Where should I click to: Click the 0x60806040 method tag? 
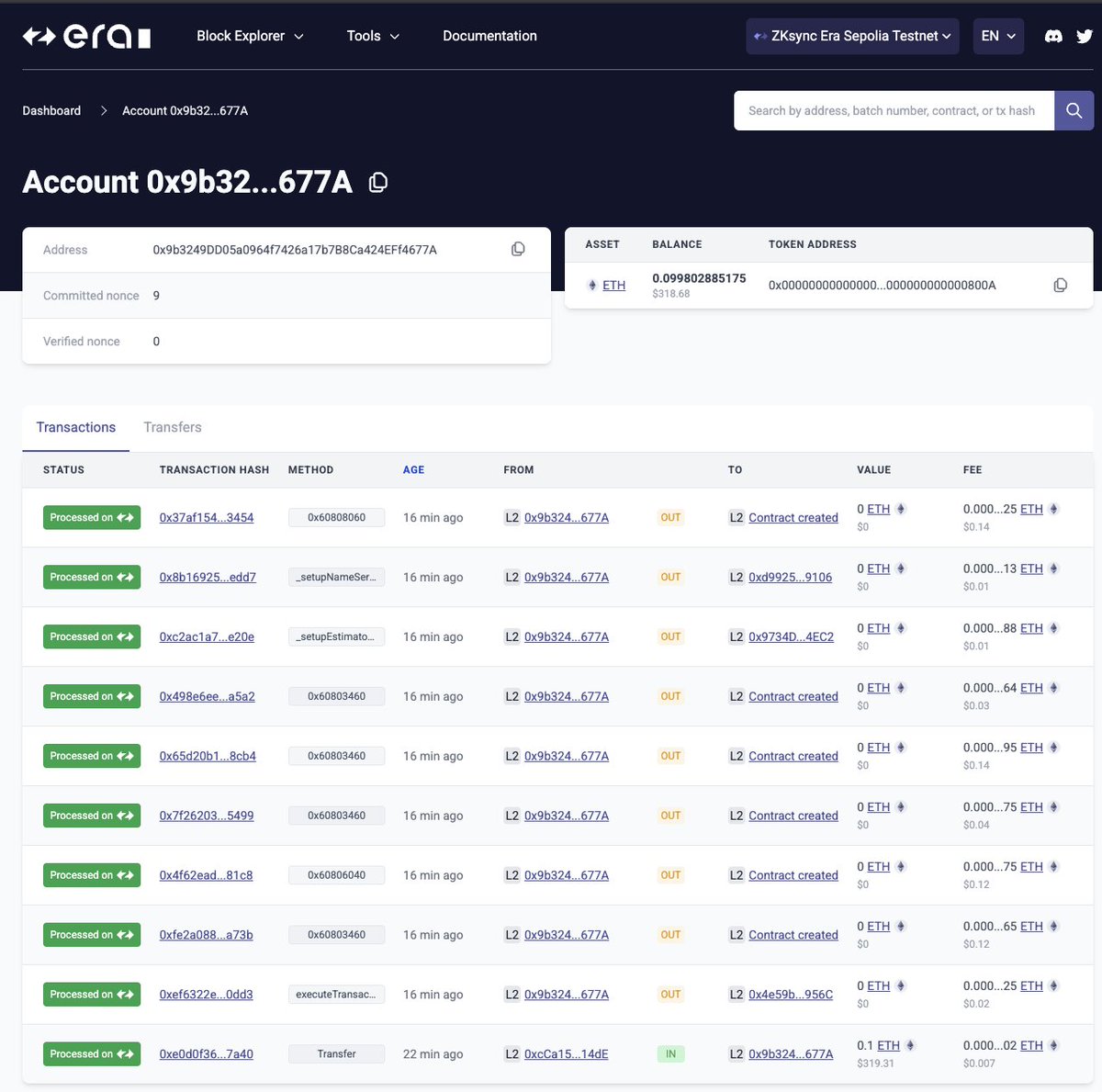tap(336, 875)
